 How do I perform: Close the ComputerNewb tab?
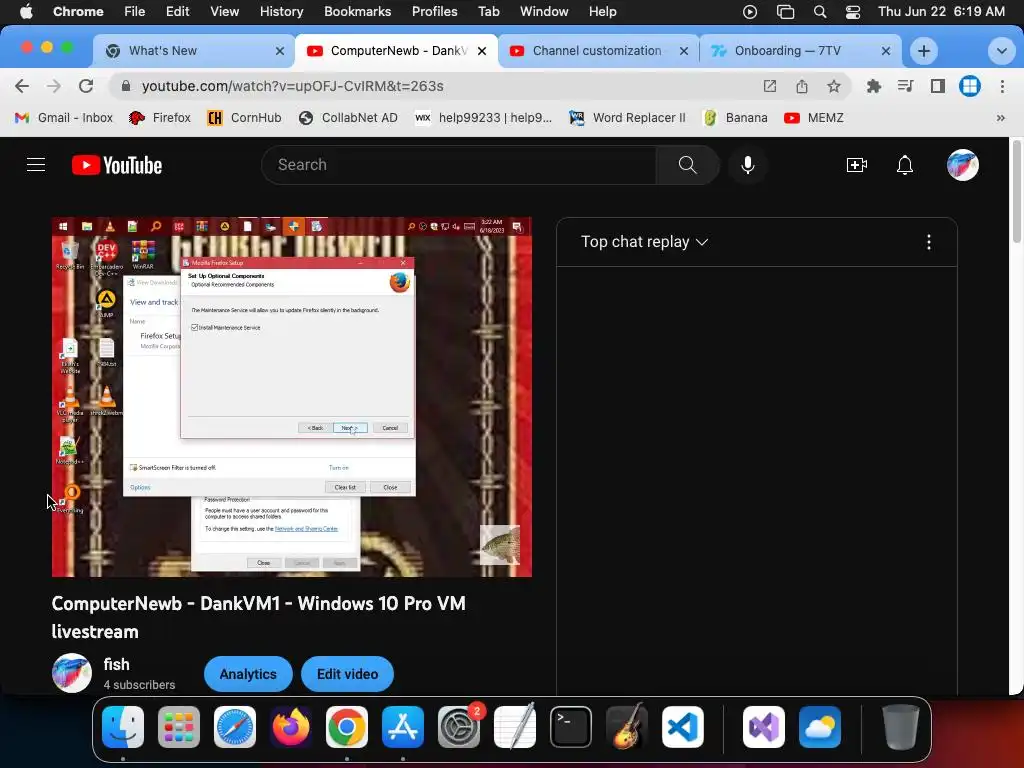point(482,51)
